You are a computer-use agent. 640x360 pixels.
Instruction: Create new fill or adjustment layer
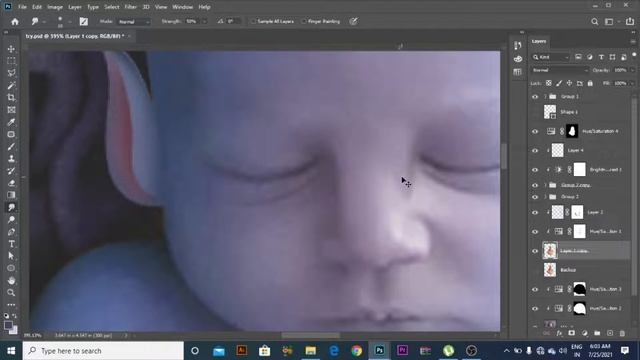point(584,333)
